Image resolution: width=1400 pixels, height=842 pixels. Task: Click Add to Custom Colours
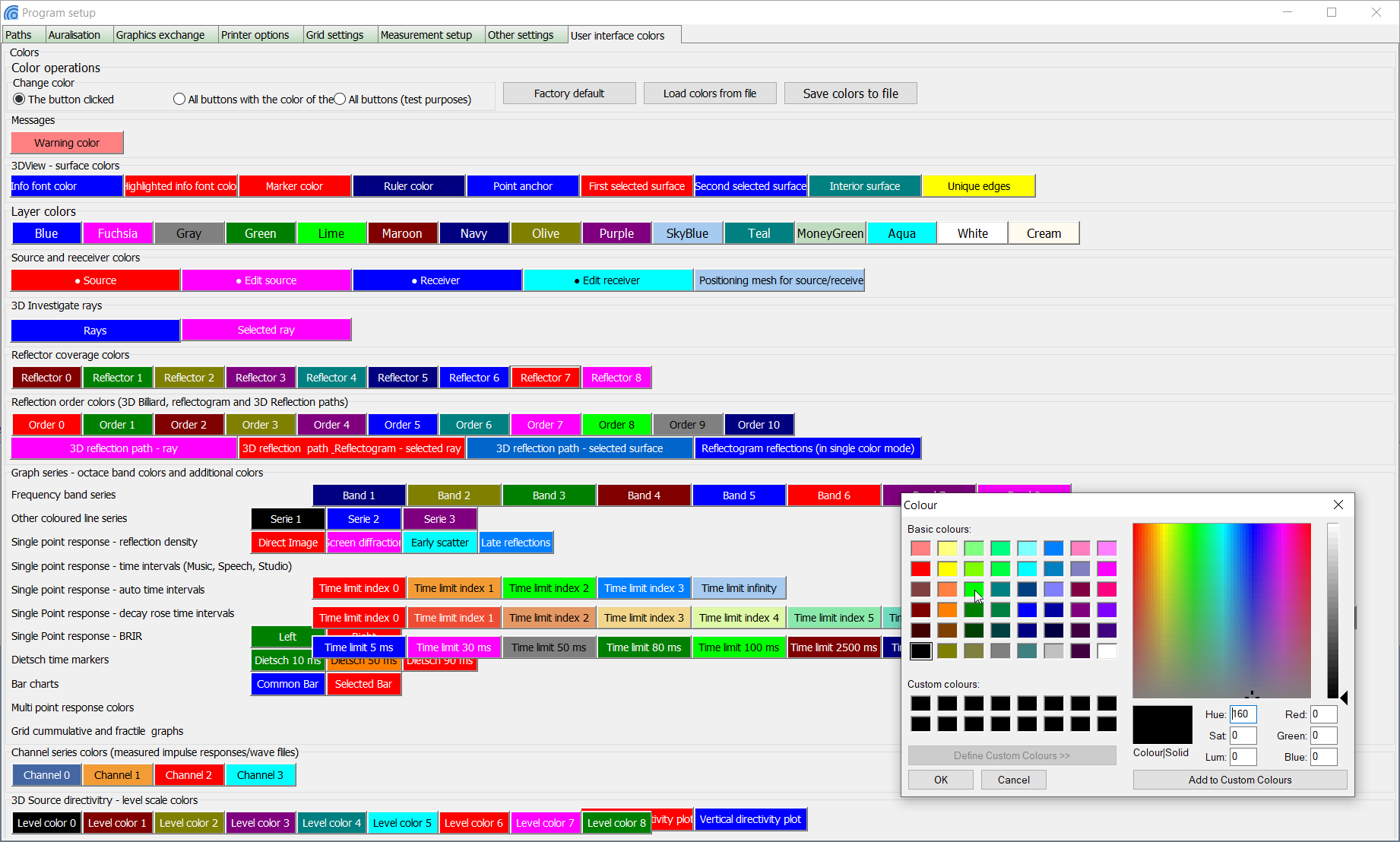coord(1240,780)
